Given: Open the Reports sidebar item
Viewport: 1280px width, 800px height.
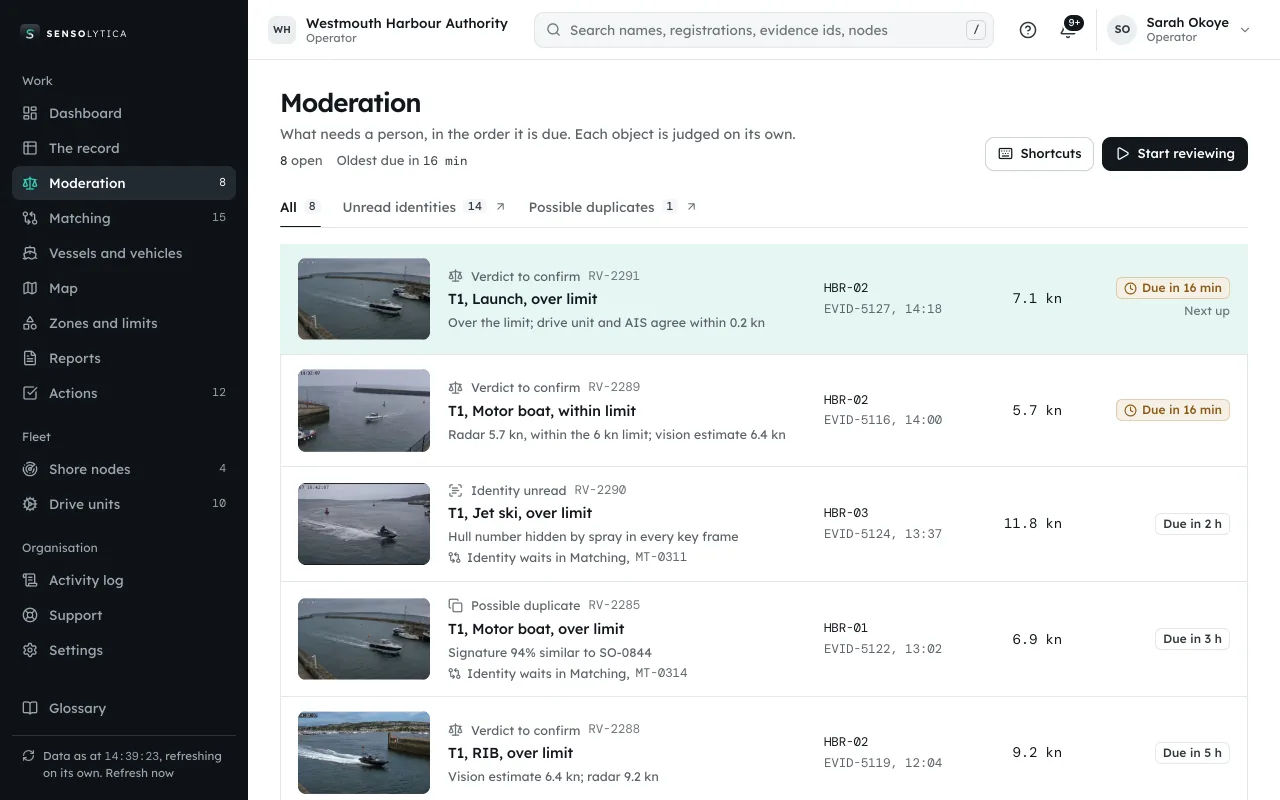Looking at the screenshot, I should tap(124, 358).
